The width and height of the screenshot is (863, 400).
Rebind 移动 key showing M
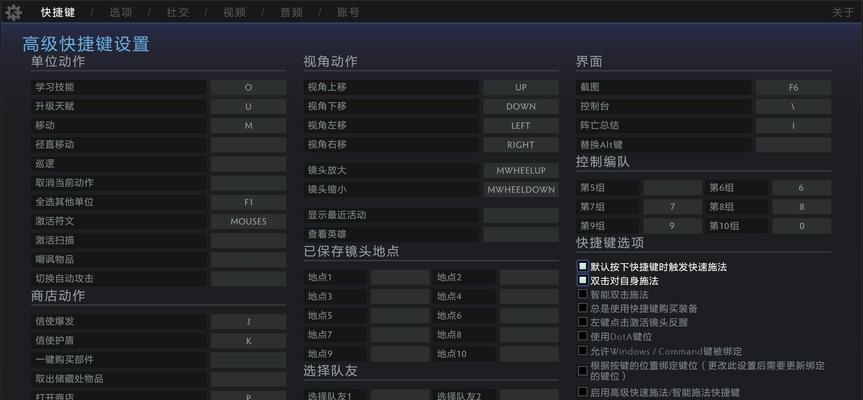[248, 125]
